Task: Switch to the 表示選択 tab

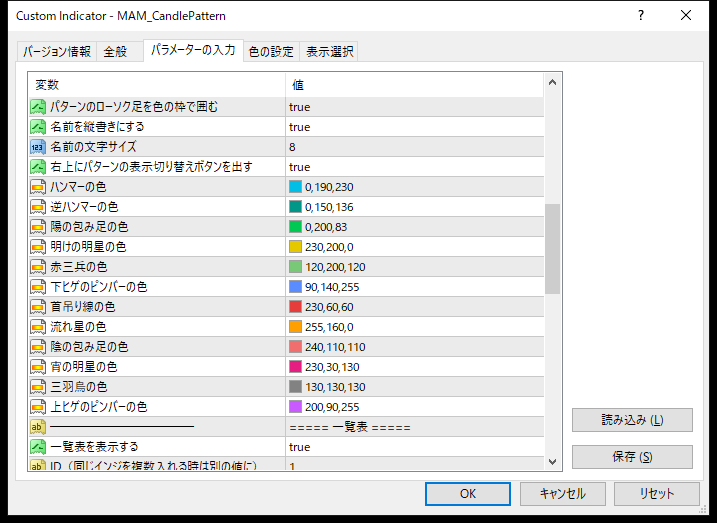Action: 329,52
